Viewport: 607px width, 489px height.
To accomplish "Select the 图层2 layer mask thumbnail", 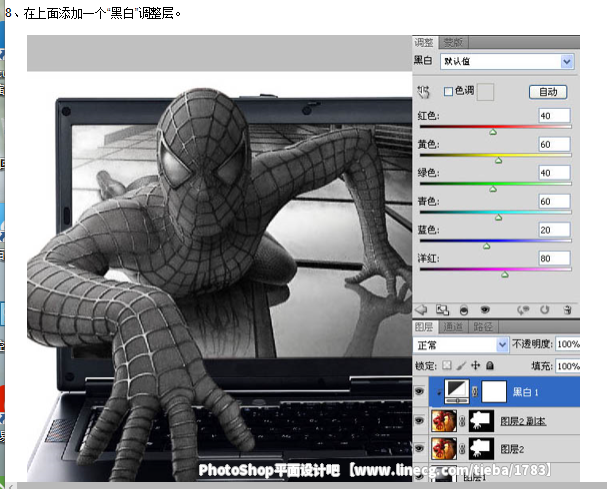I will (x=481, y=448).
